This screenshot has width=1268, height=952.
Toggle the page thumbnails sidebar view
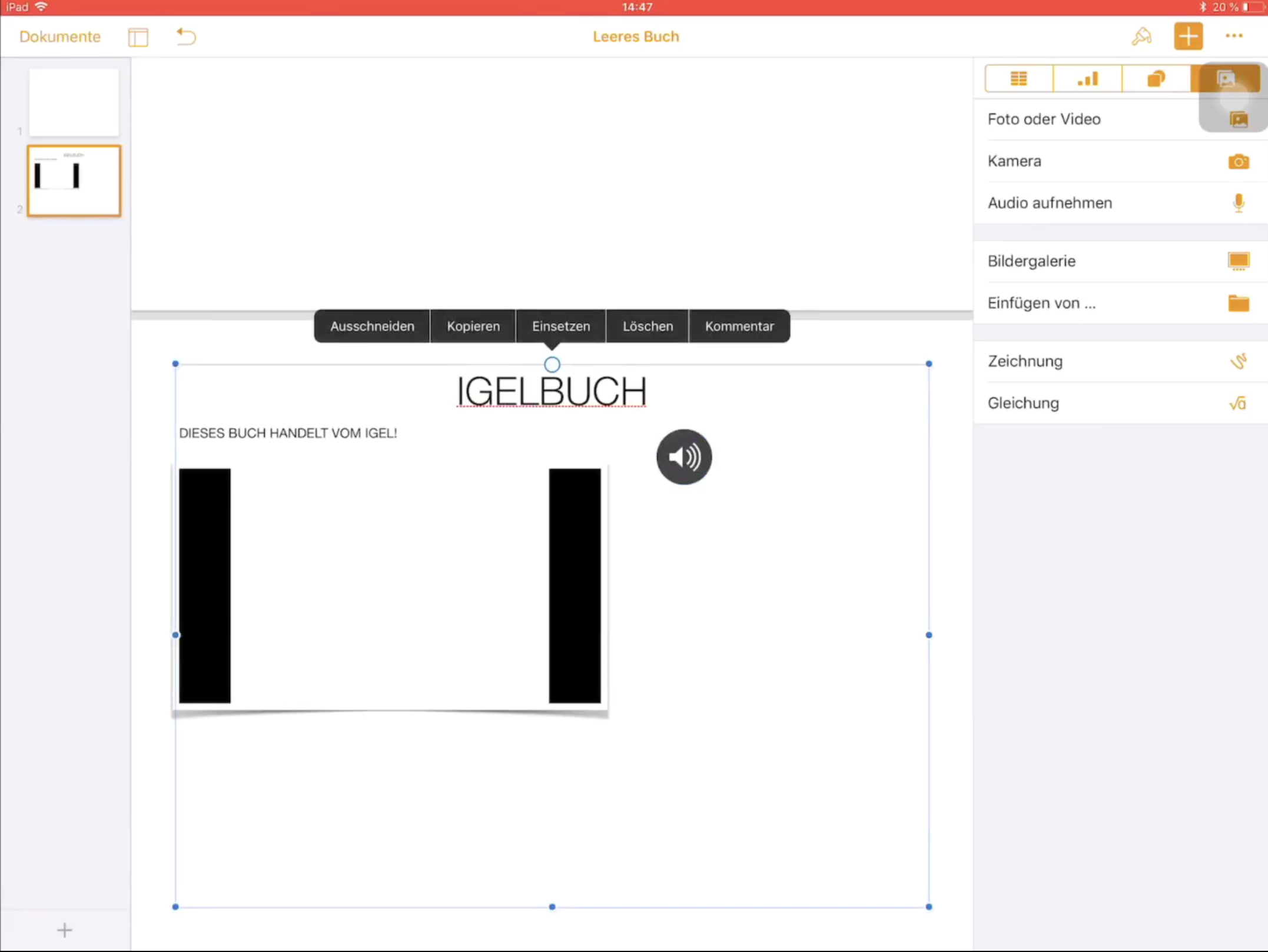pos(138,37)
